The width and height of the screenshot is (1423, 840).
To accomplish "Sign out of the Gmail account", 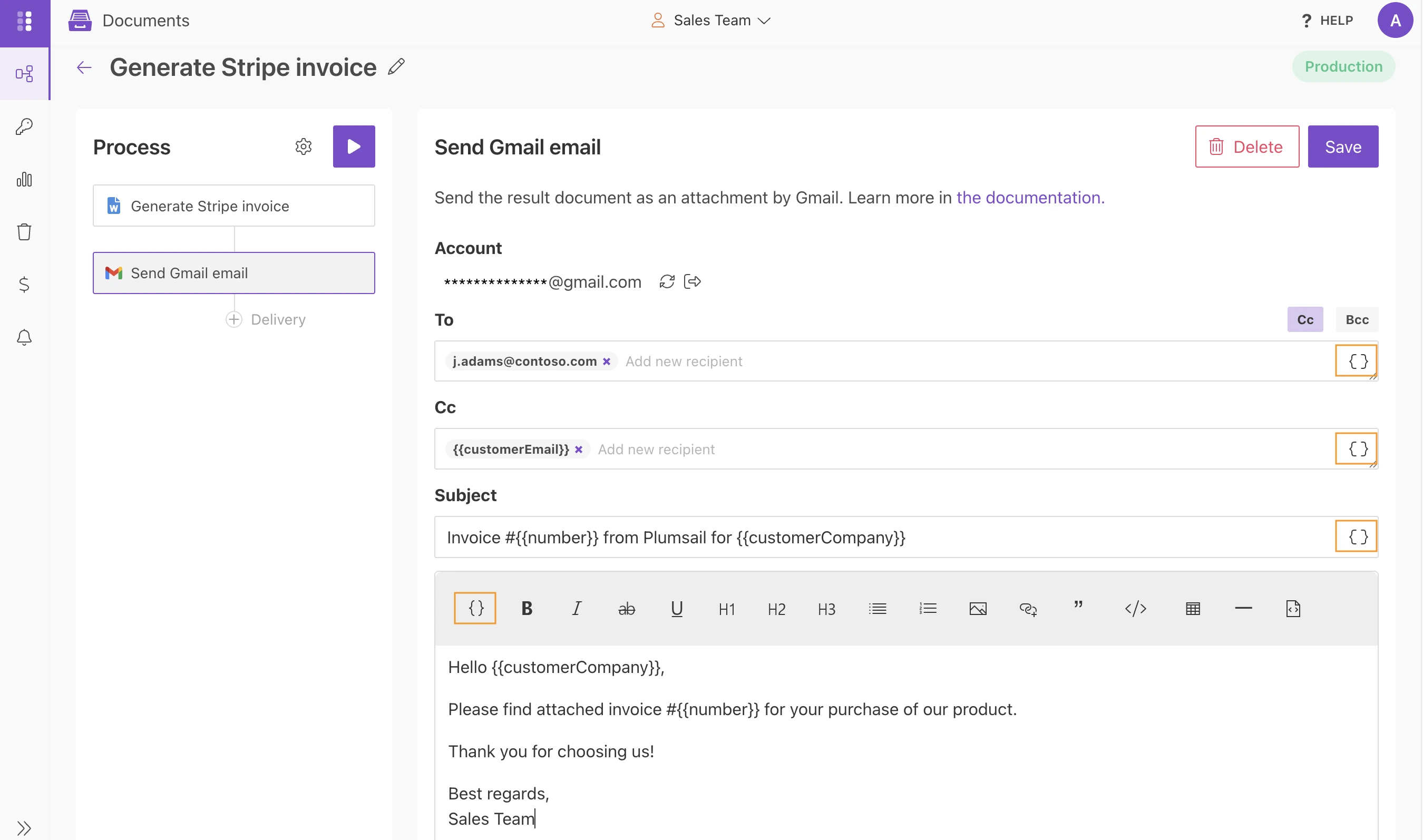I will tap(692, 281).
